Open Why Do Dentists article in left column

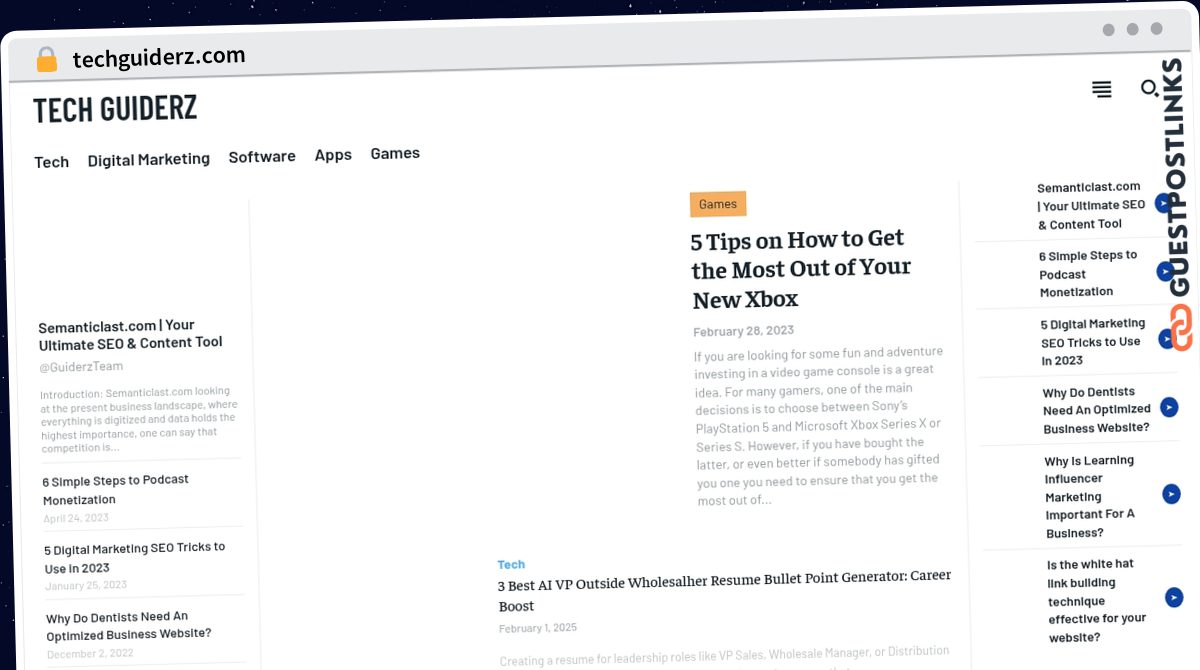tap(129, 625)
